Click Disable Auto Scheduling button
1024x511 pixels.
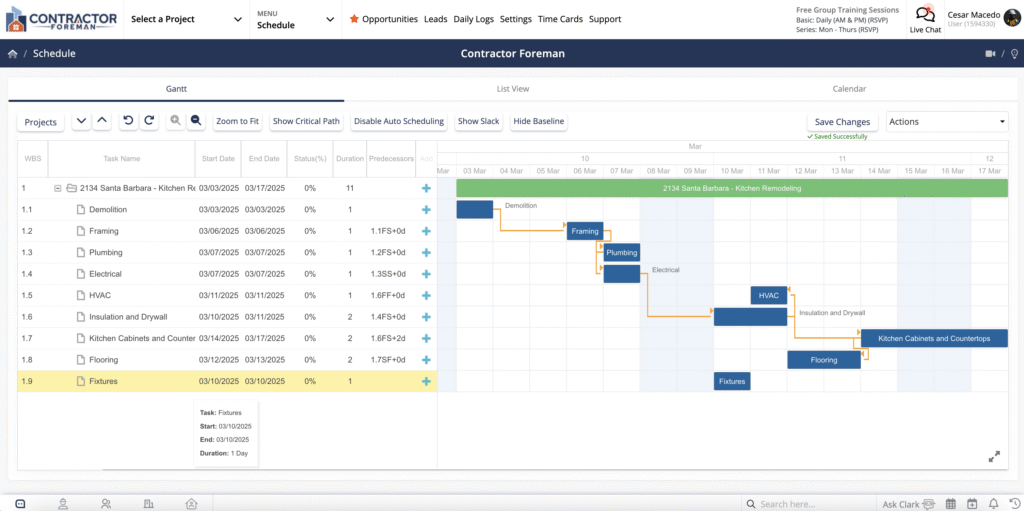(399, 122)
